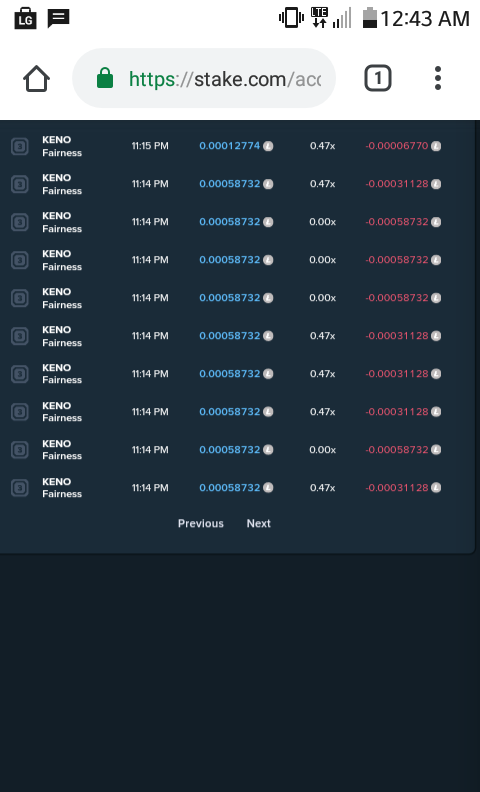
Task: Click the loss amount -0.00006770
Action: point(397,146)
